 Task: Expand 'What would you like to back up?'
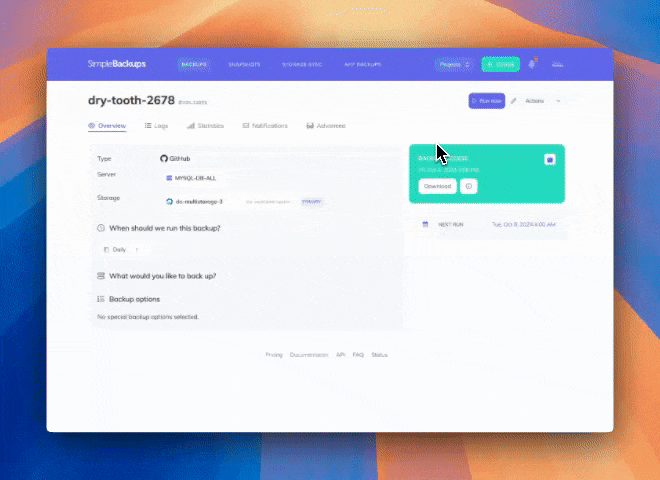pyautogui.click(x=162, y=276)
